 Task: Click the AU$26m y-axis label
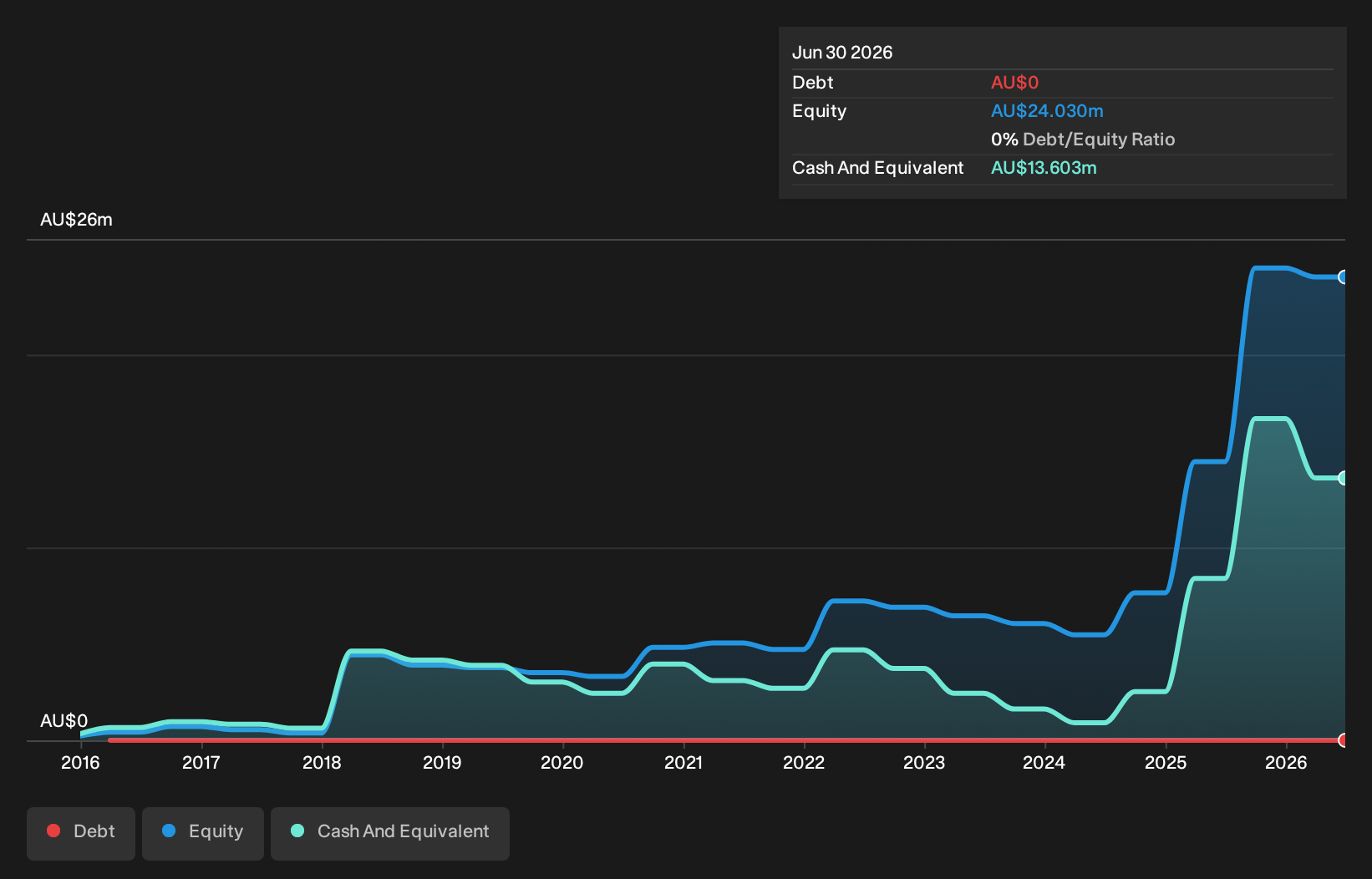pos(76,220)
